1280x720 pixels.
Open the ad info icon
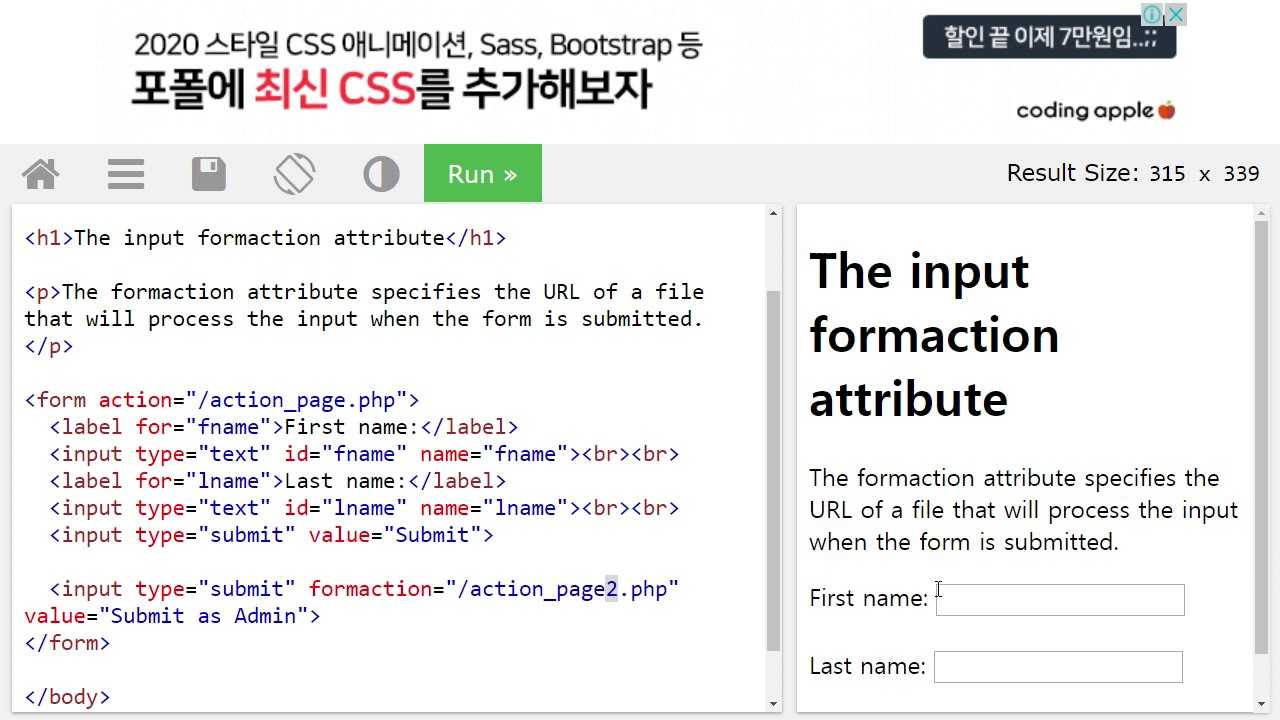point(1152,14)
